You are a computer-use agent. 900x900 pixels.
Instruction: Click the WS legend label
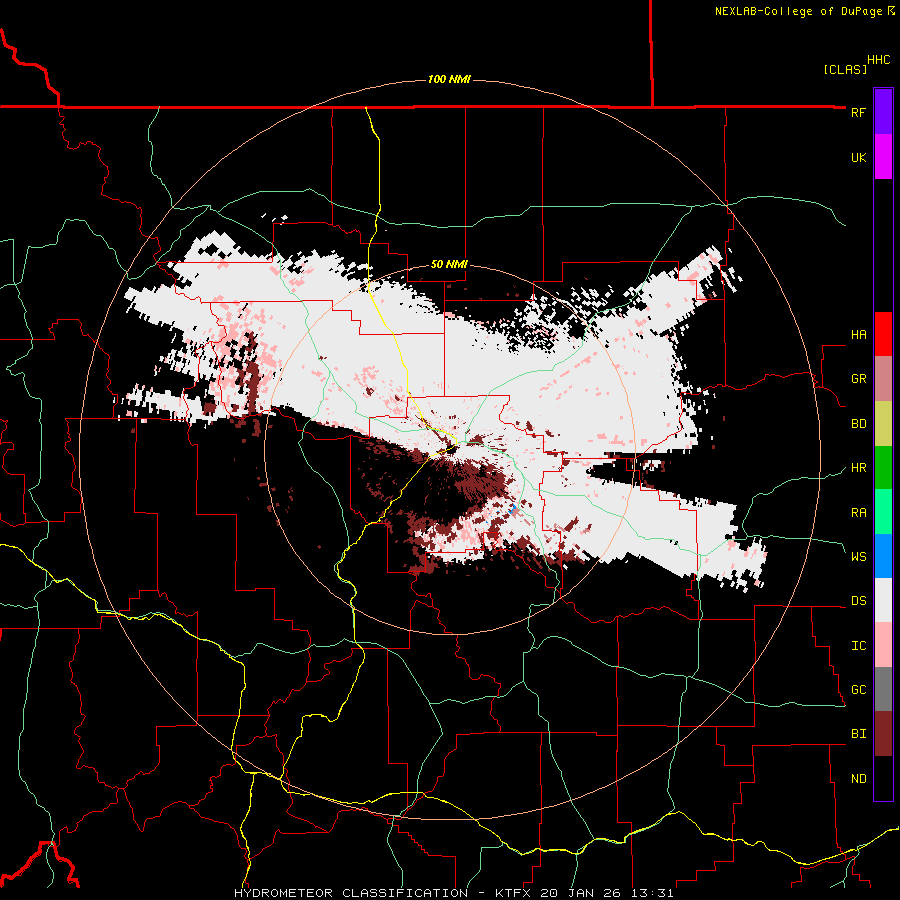click(x=858, y=557)
